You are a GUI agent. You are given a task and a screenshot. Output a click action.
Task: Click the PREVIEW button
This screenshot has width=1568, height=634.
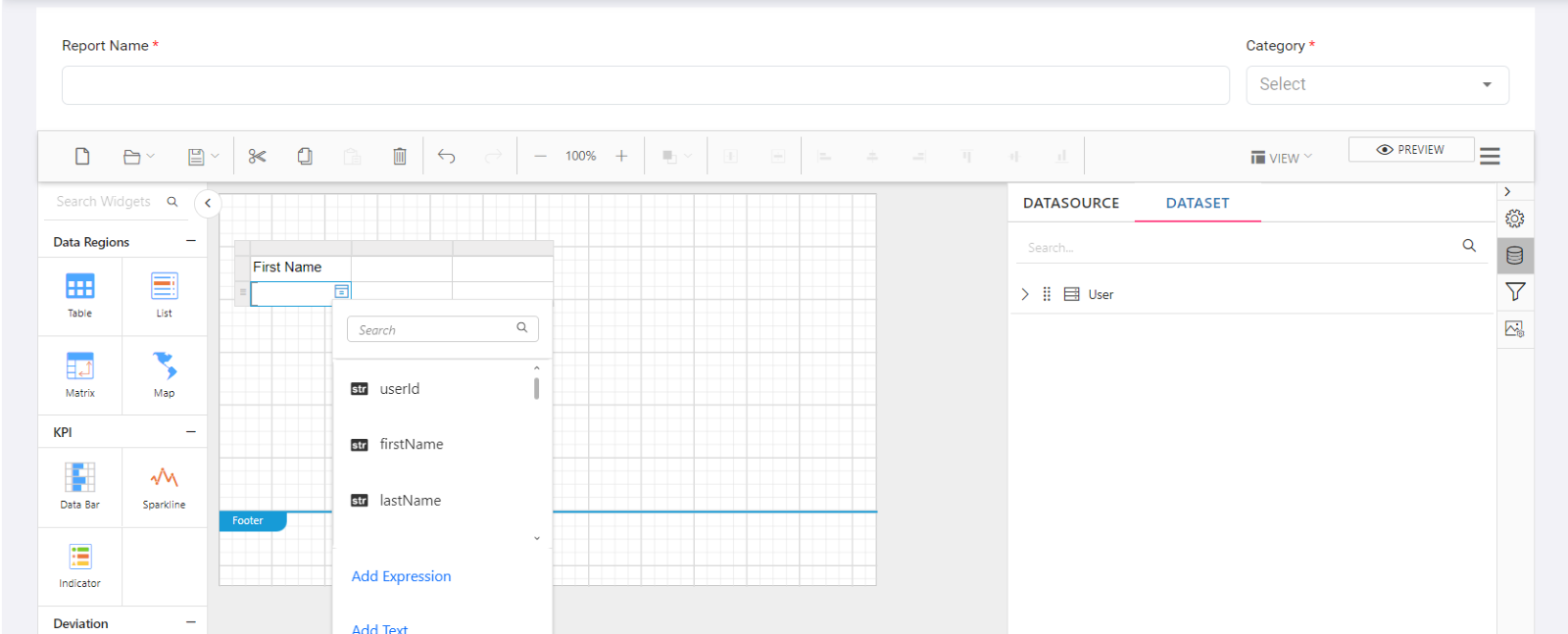coord(1410,150)
